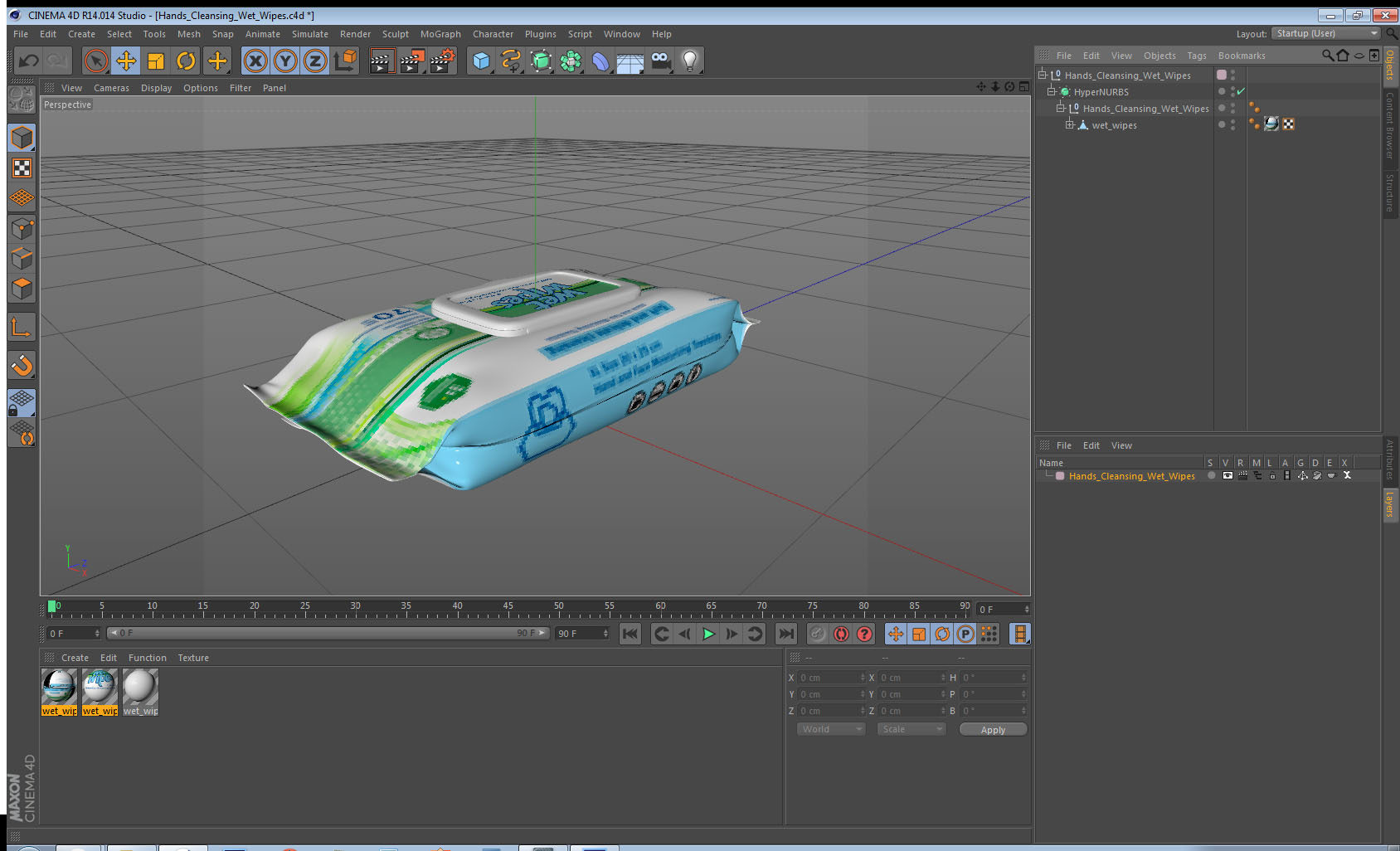Select Points mode in left toolbar
Viewport: 1400px width, 851px height.
[22, 228]
